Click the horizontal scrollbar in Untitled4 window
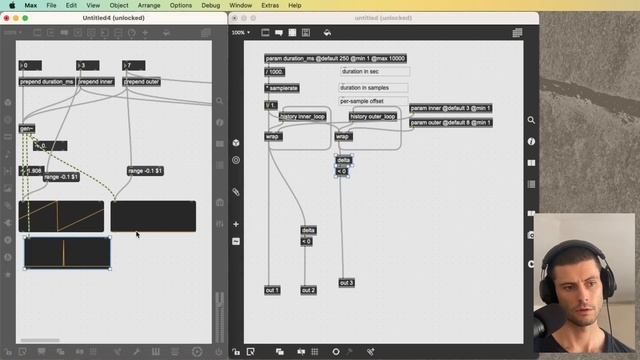The image size is (640, 360). tap(40, 340)
